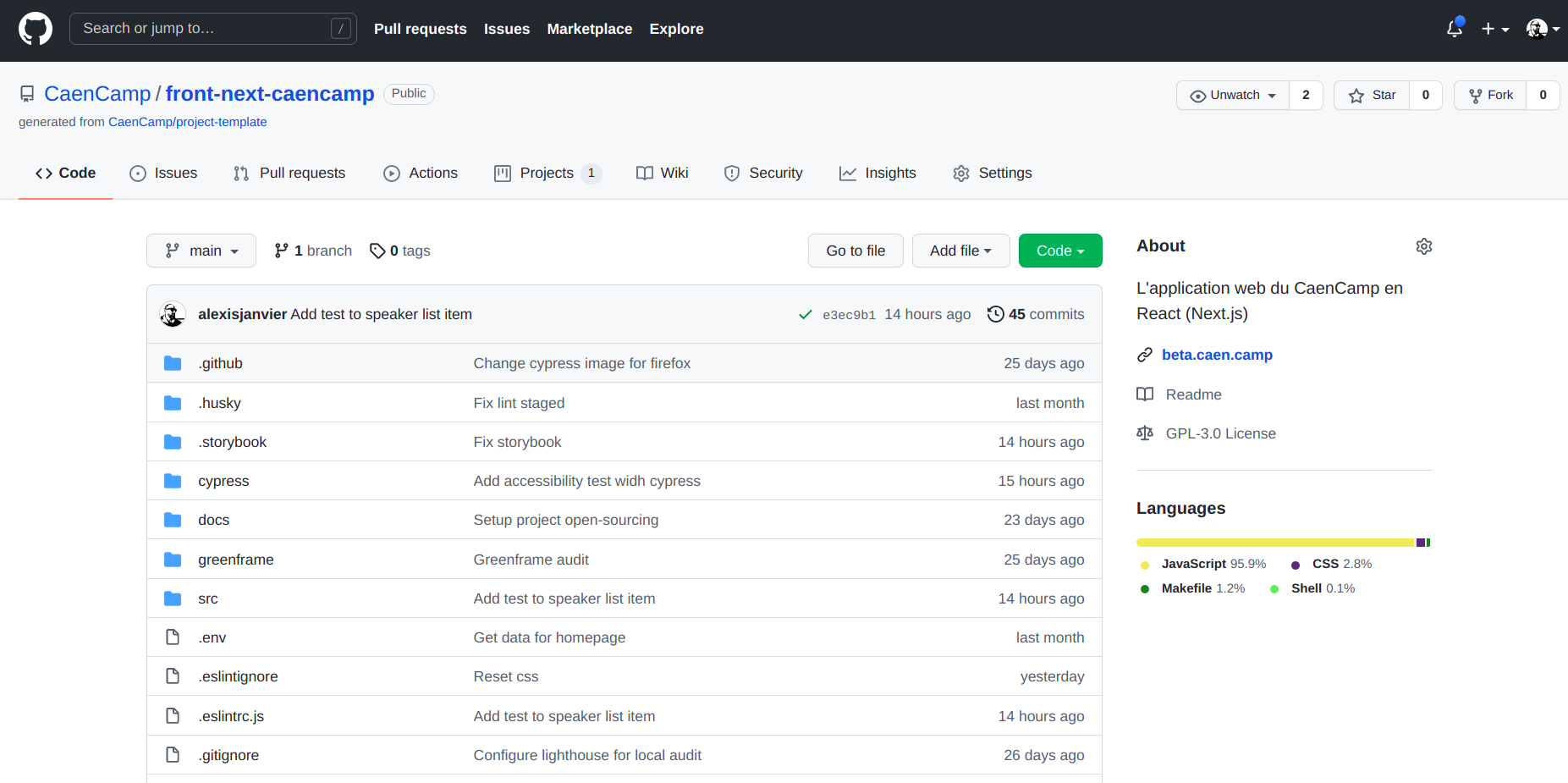Screen dimensions: 1568x783
Task: Switch to the Settings tab
Action: tap(993, 174)
